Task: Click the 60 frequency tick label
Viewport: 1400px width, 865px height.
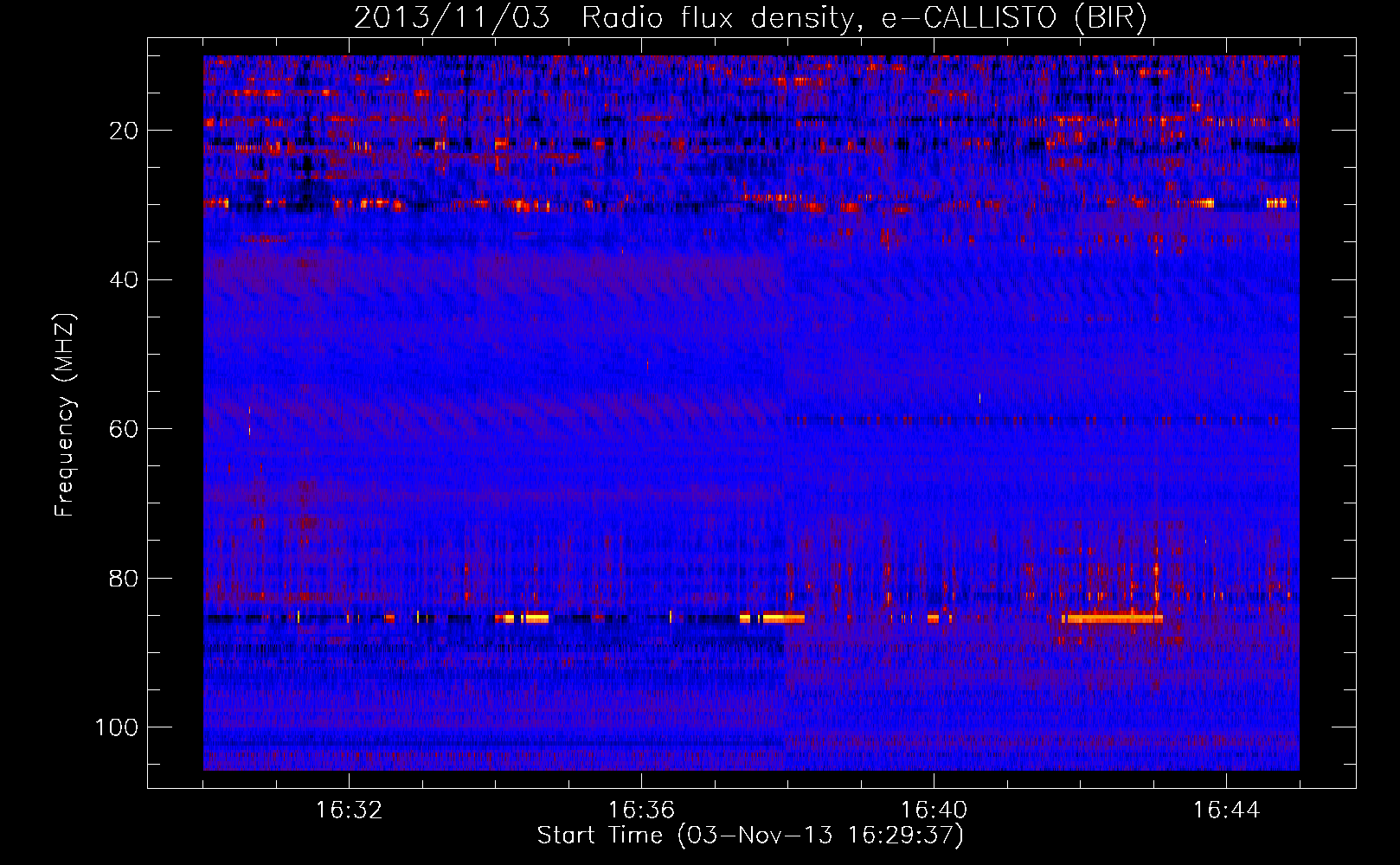Action: click(x=125, y=429)
